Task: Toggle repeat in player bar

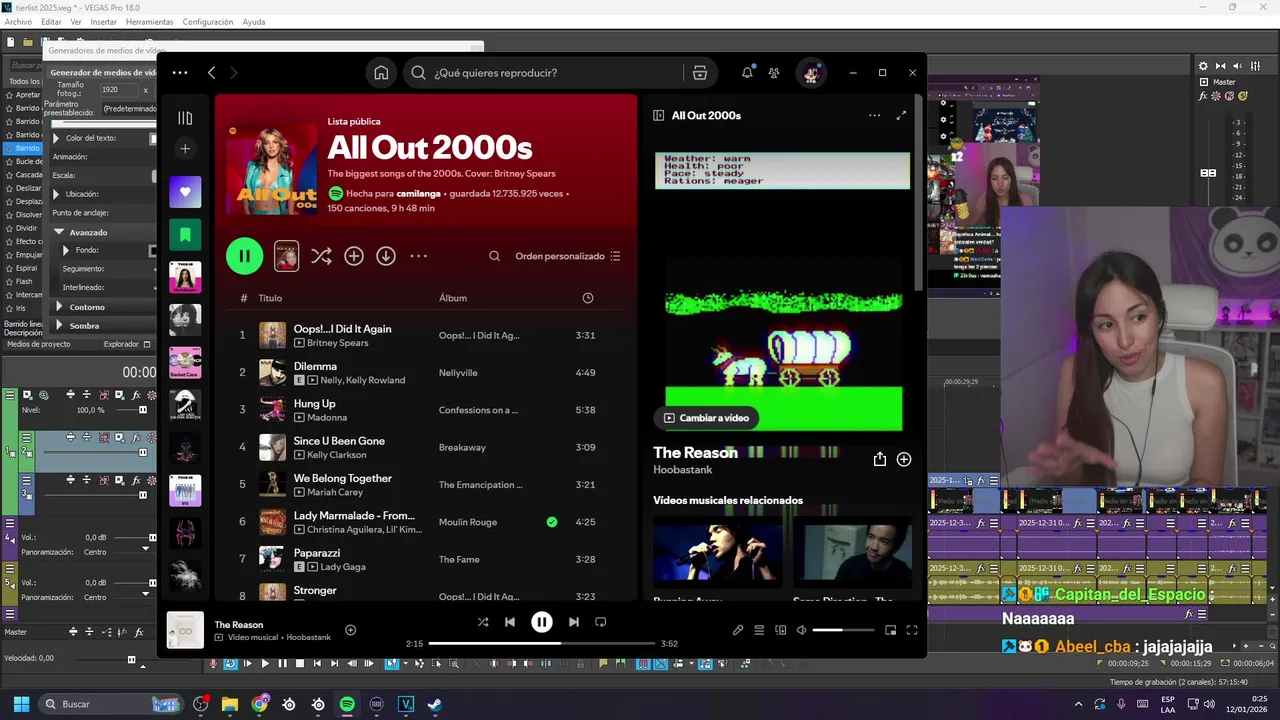Action: point(601,622)
